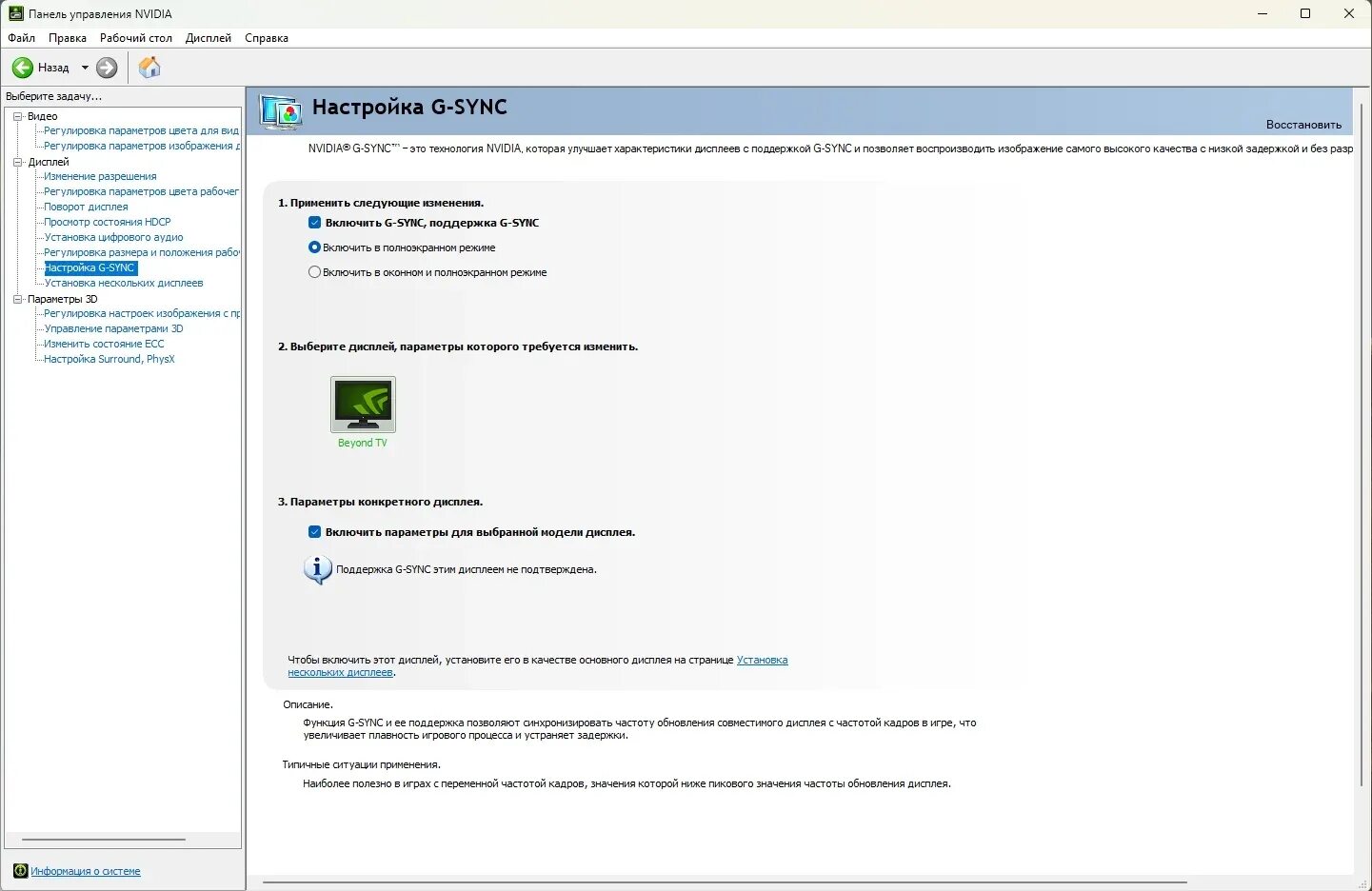1372x891 pixels.
Task: Minimize the NVIDIA Control Panel window
Action: (1263, 13)
